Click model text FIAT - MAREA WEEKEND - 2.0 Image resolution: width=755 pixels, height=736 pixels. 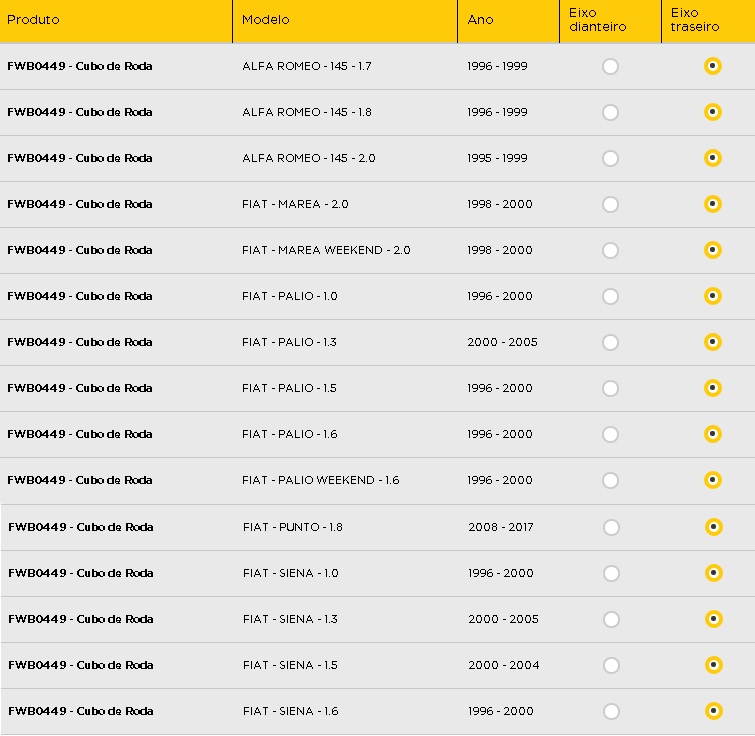(x=326, y=250)
